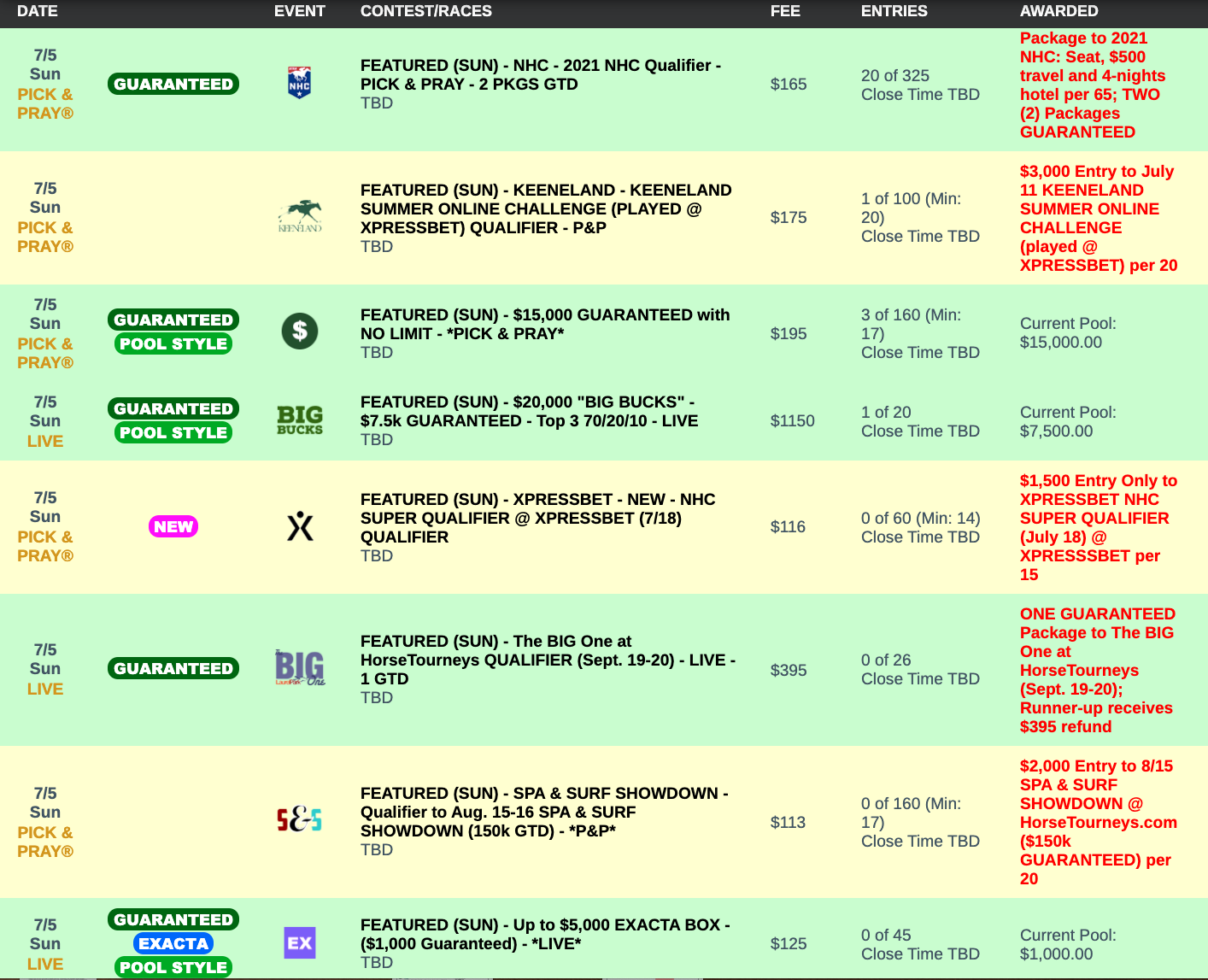The width and height of the screenshot is (1208, 980).
Task: Open the Spa & Surf Showdown qualifier
Action: (543, 812)
